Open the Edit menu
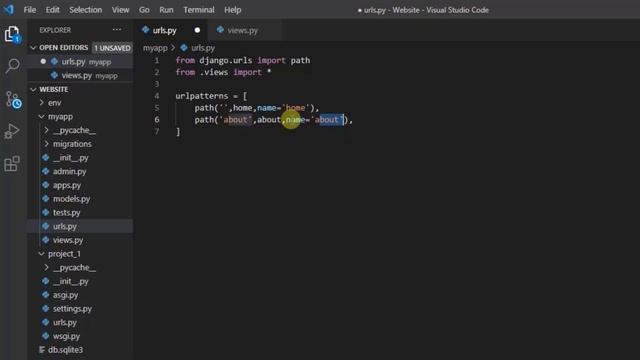 [x=52, y=10]
